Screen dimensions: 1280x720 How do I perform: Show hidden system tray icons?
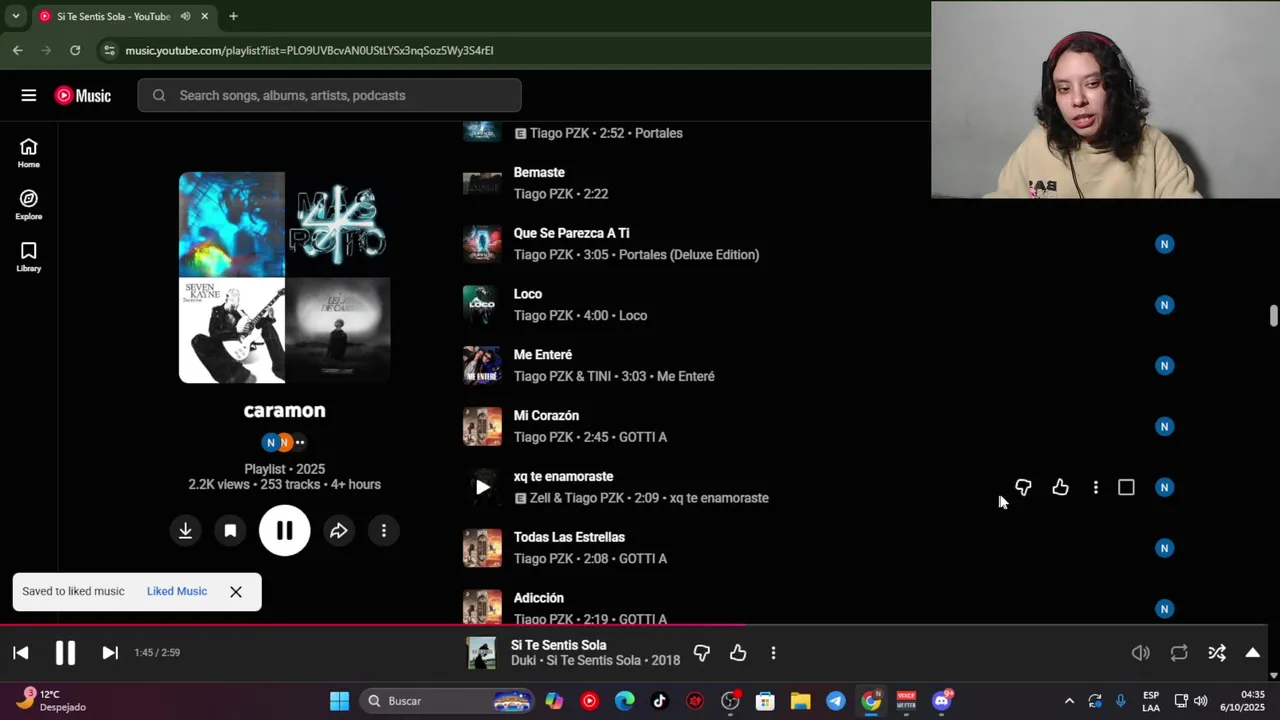[1069, 701]
